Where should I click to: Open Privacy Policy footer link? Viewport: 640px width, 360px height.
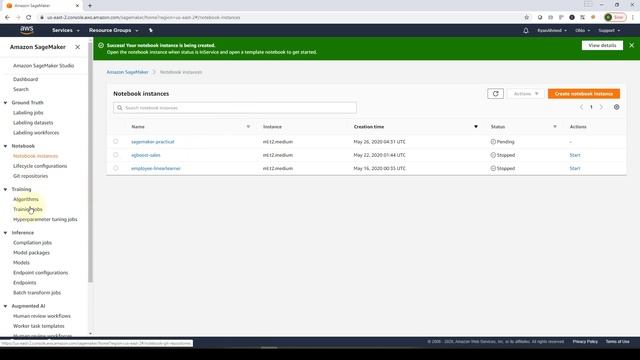click(x=585, y=341)
